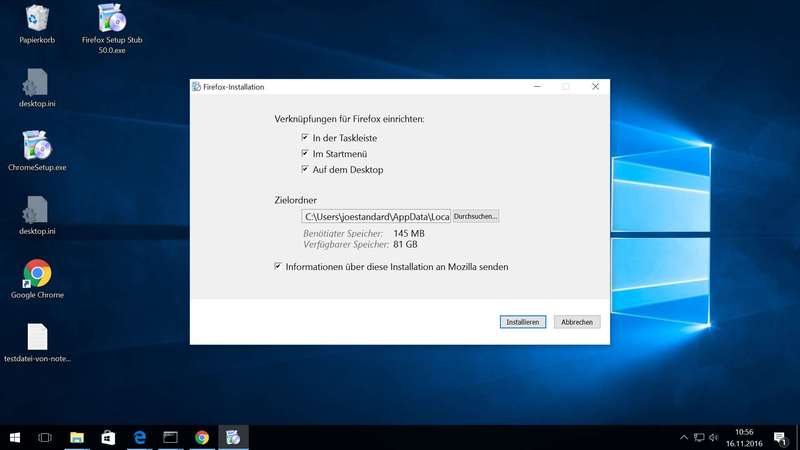Screen dimensions: 800x450
Task: Select the Google Chrome desktop shortcut
Action: pyautogui.click(x=37, y=279)
